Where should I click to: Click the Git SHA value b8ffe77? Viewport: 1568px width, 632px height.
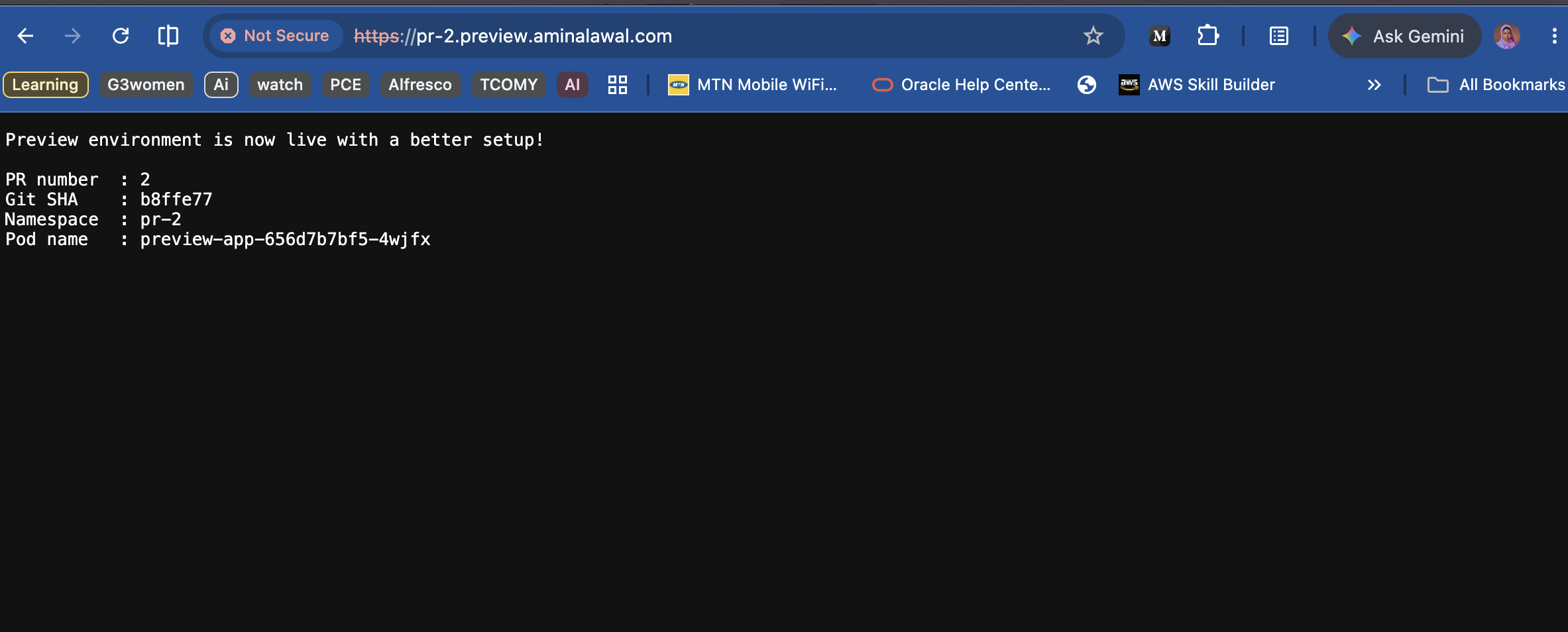pyautogui.click(x=176, y=199)
